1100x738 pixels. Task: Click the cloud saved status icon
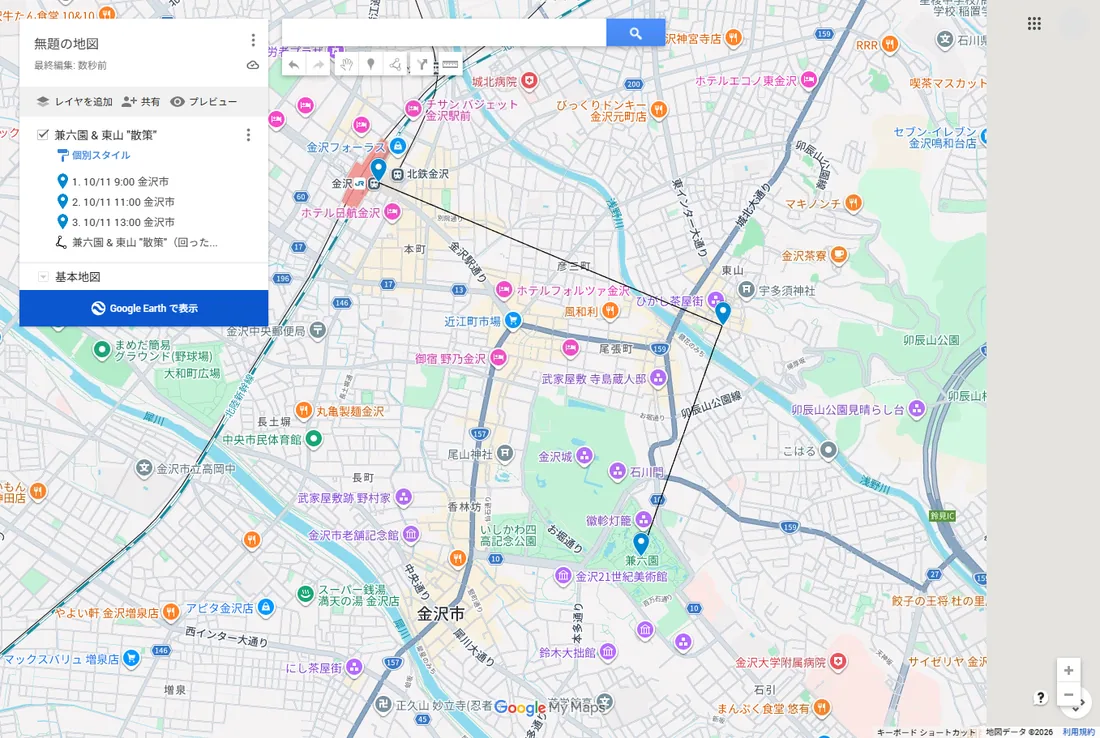pyautogui.click(x=253, y=65)
